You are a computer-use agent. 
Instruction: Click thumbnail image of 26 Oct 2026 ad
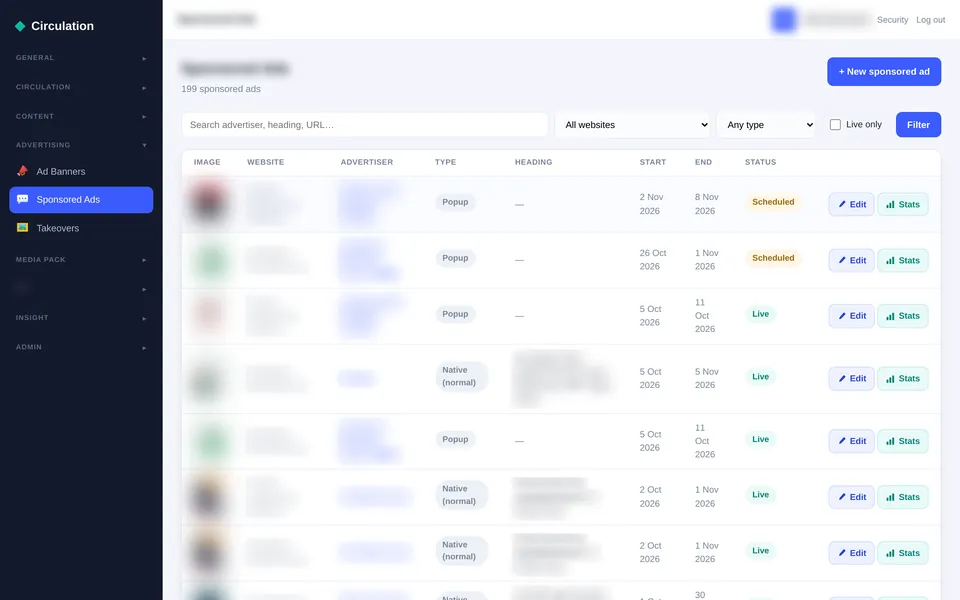pos(209,260)
